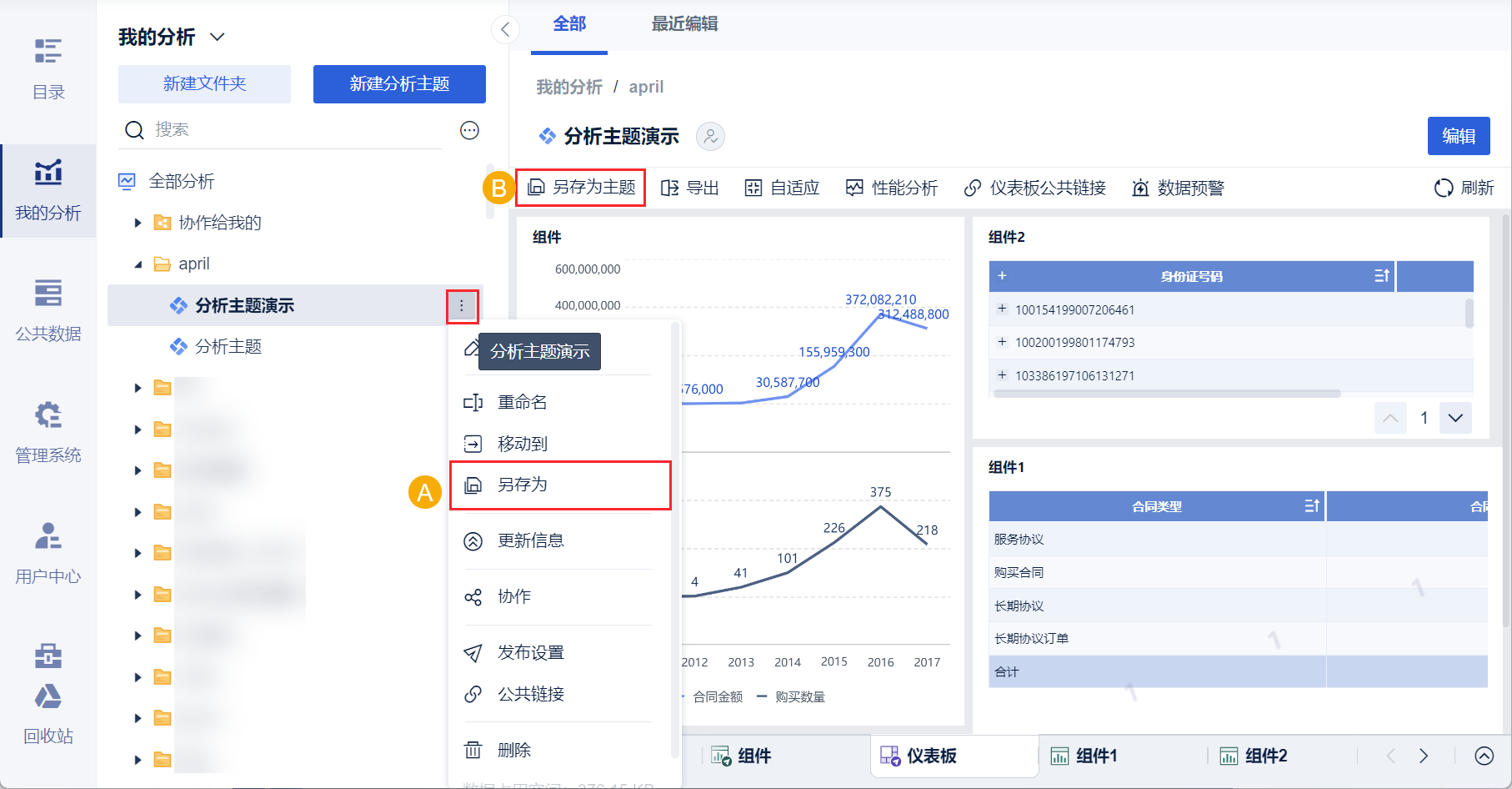
Task: Go to next page in 组件2 pagination
Action: coord(1455,418)
